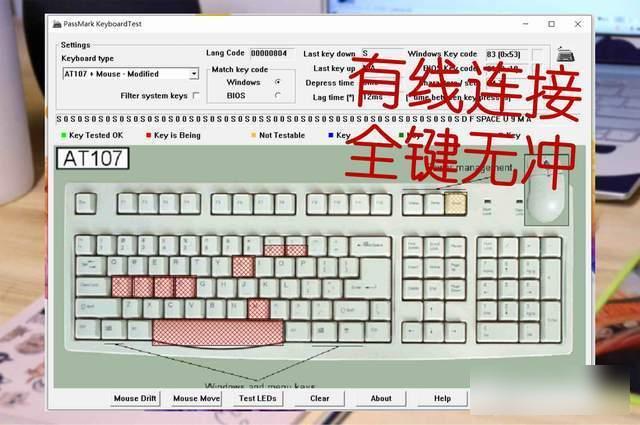
Task: Click the hatched spacebar on the keyboard image
Action: click(x=217, y=331)
